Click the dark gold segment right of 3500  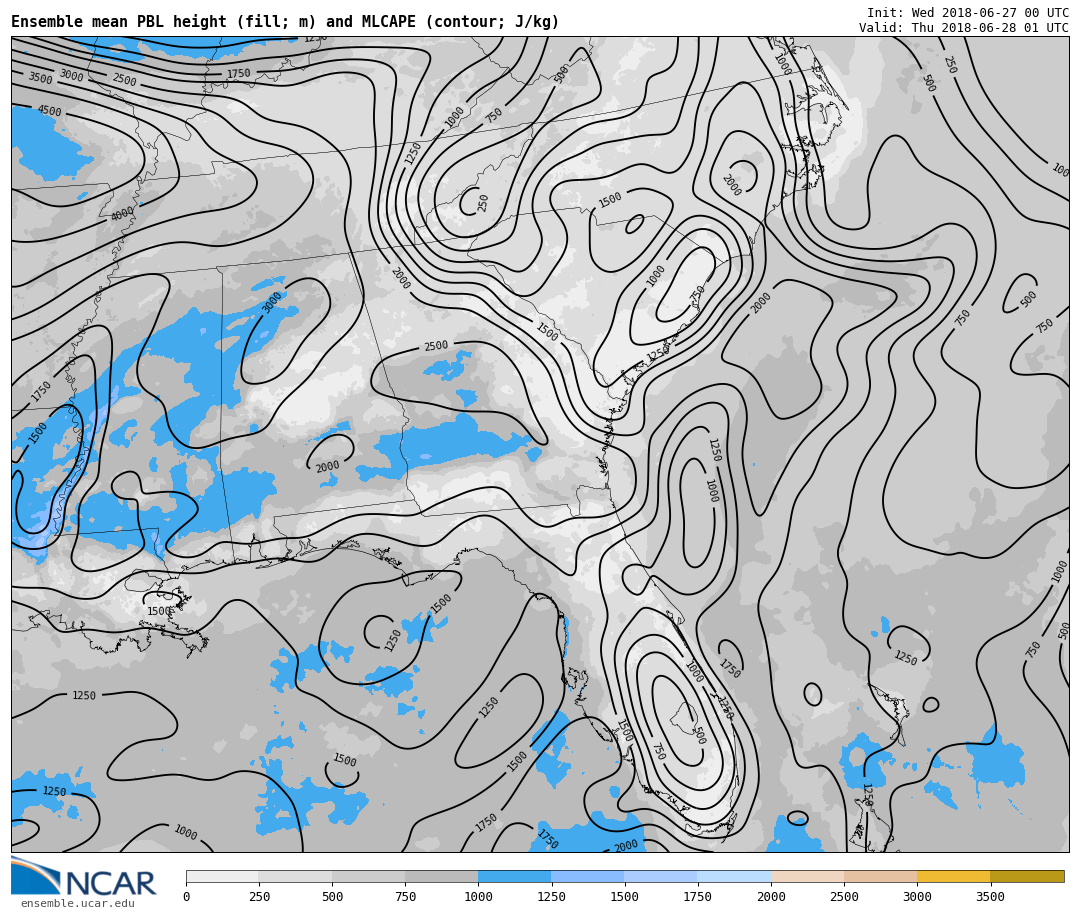pyautogui.click(x=1027, y=876)
